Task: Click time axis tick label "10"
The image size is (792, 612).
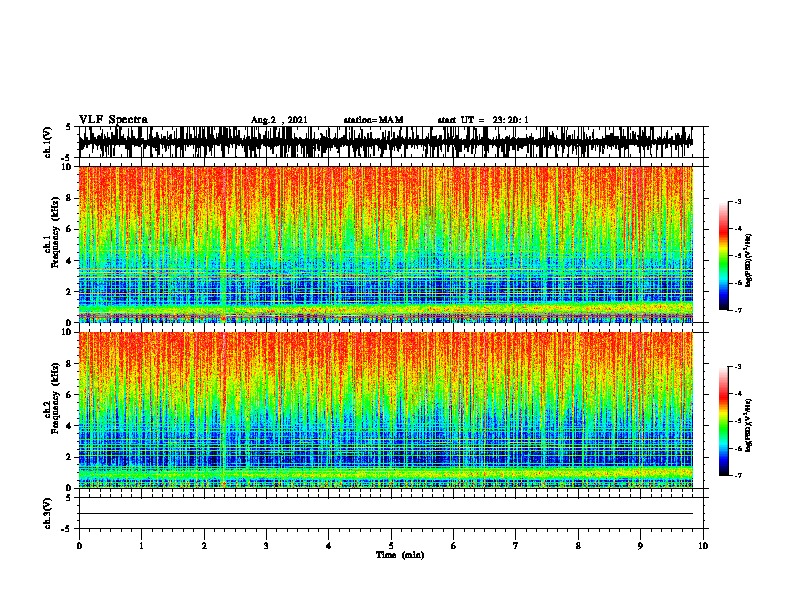Action: (703, 546)
